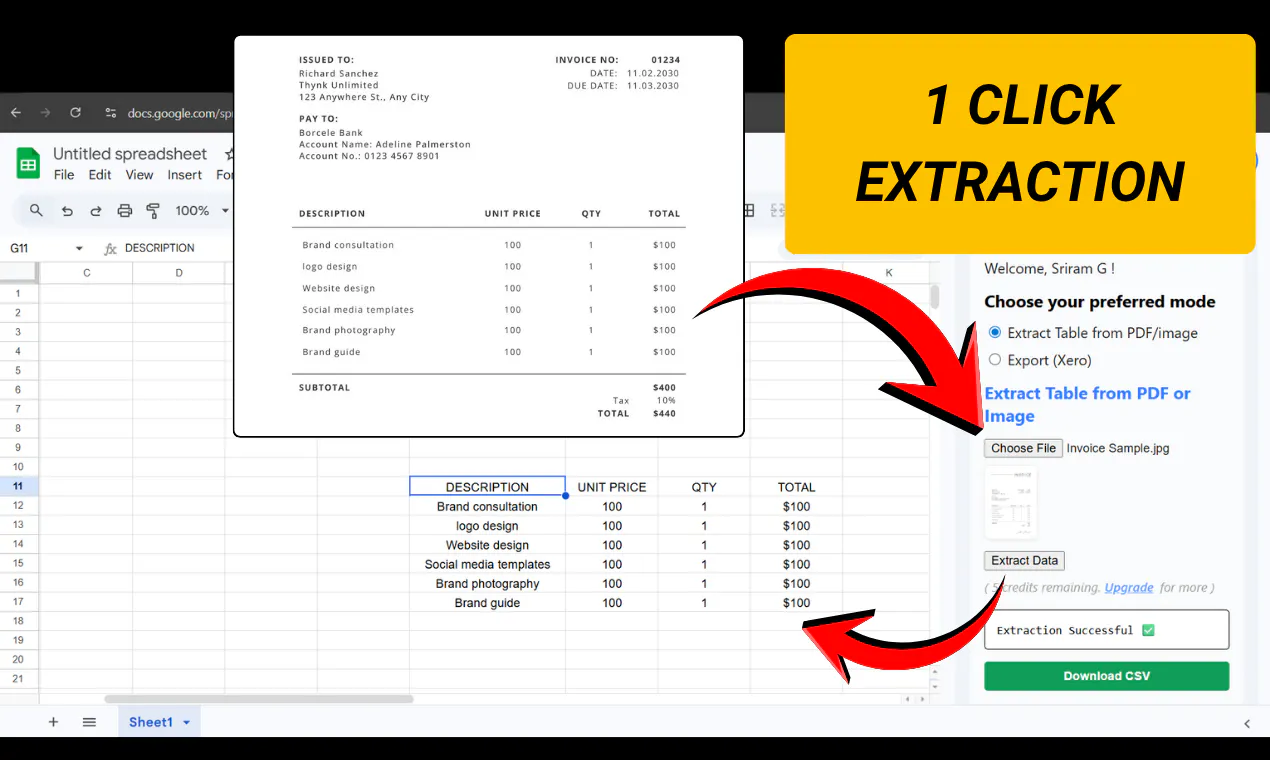Select the Brand consultation cell
The width and height of the screenshot is (1270, 760).
point(487,506)
